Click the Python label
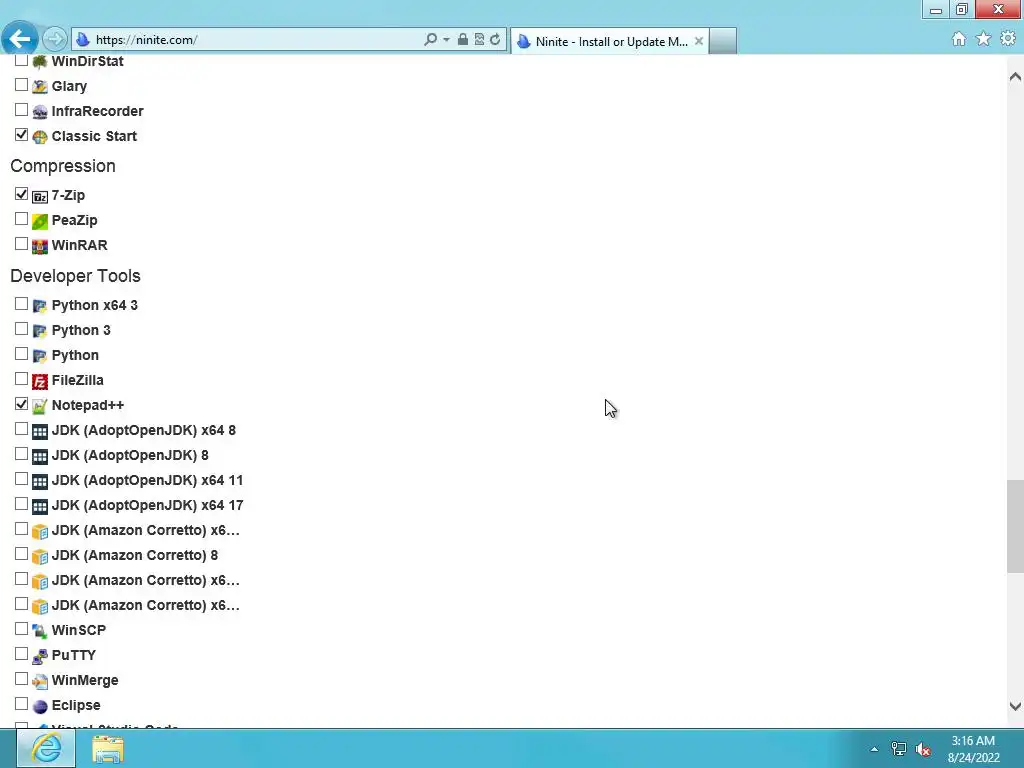The width and height of the screenshot is (1024, 768). coord(75,355)
